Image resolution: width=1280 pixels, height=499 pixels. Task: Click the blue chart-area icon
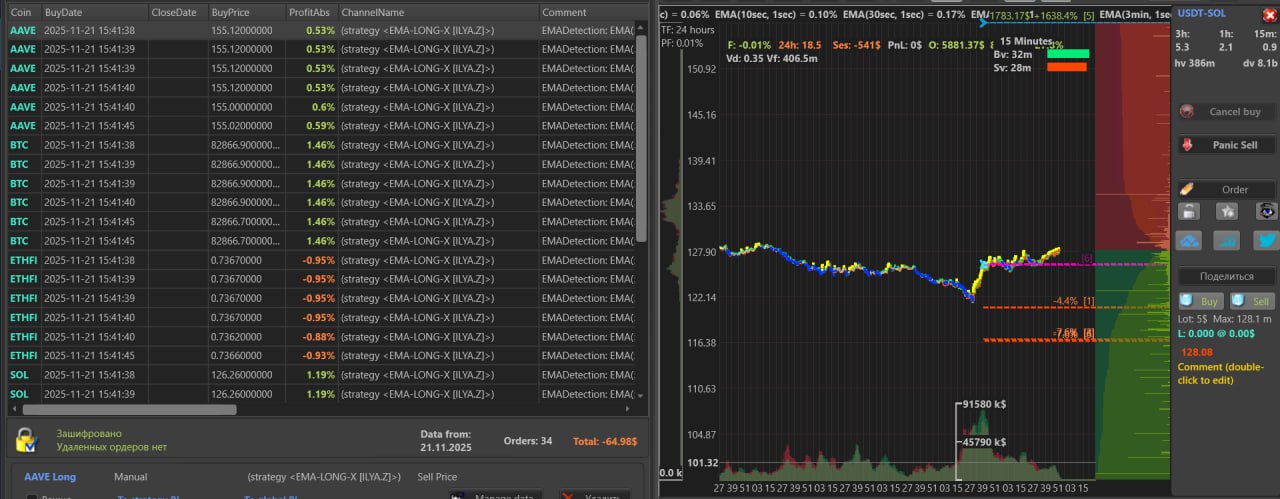point(1227,241)
